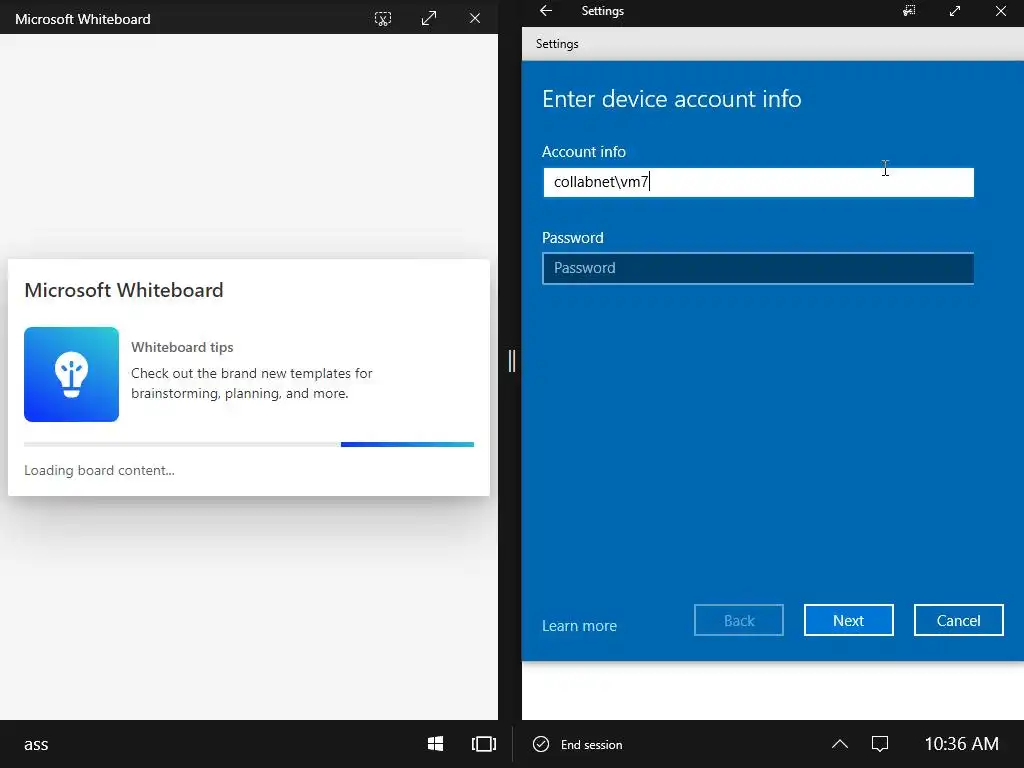Click the cast icon in Settings title bar
Screen dimensions: 1024x768
[908, 10]
